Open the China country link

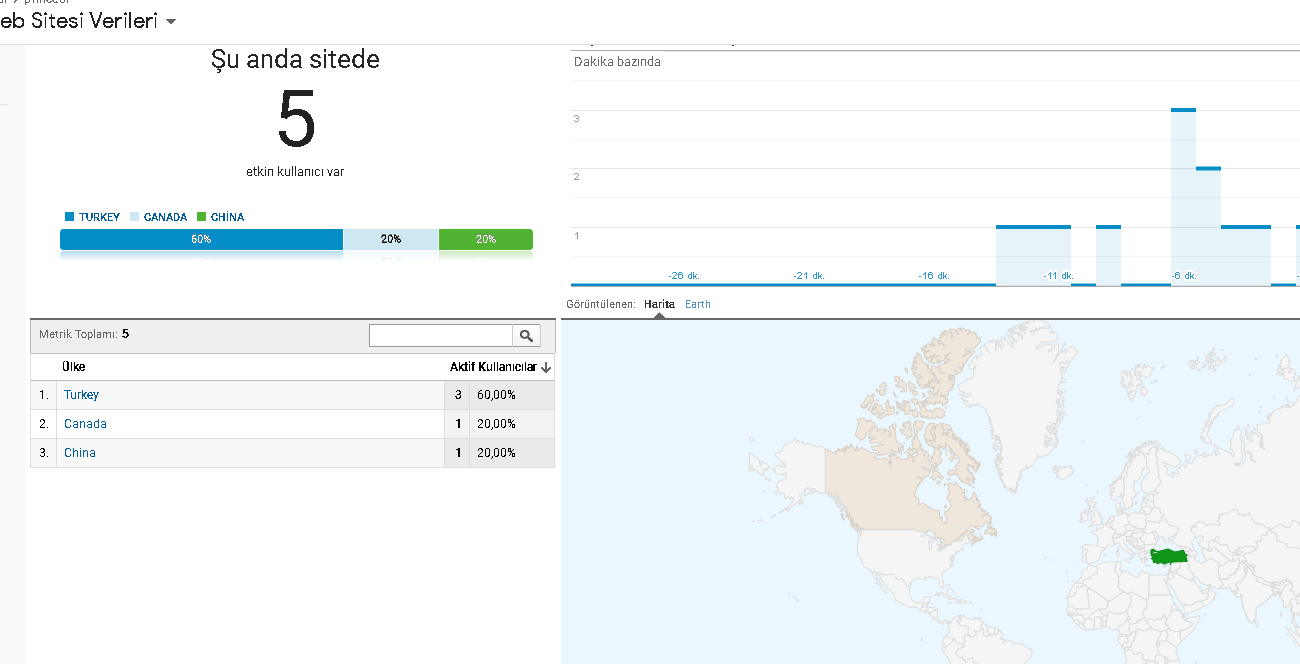80,453
